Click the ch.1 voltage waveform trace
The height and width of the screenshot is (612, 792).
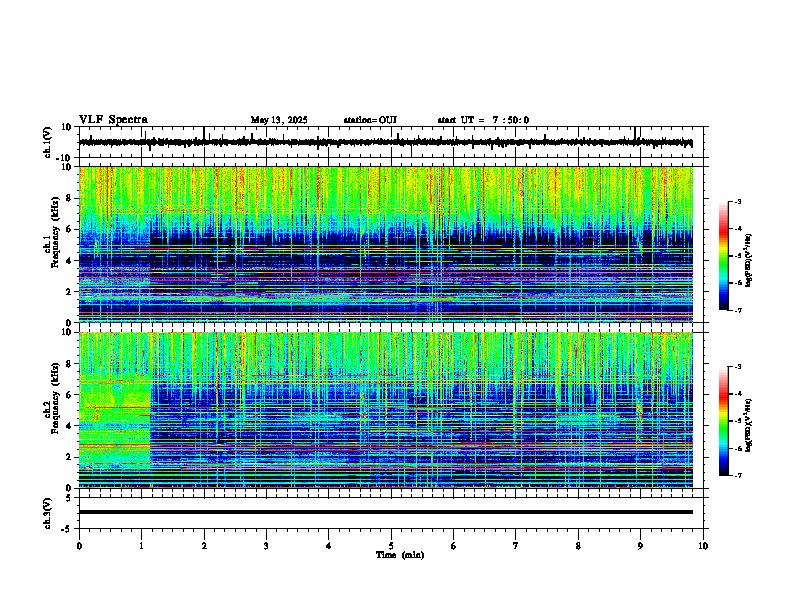tap(386, 142)
